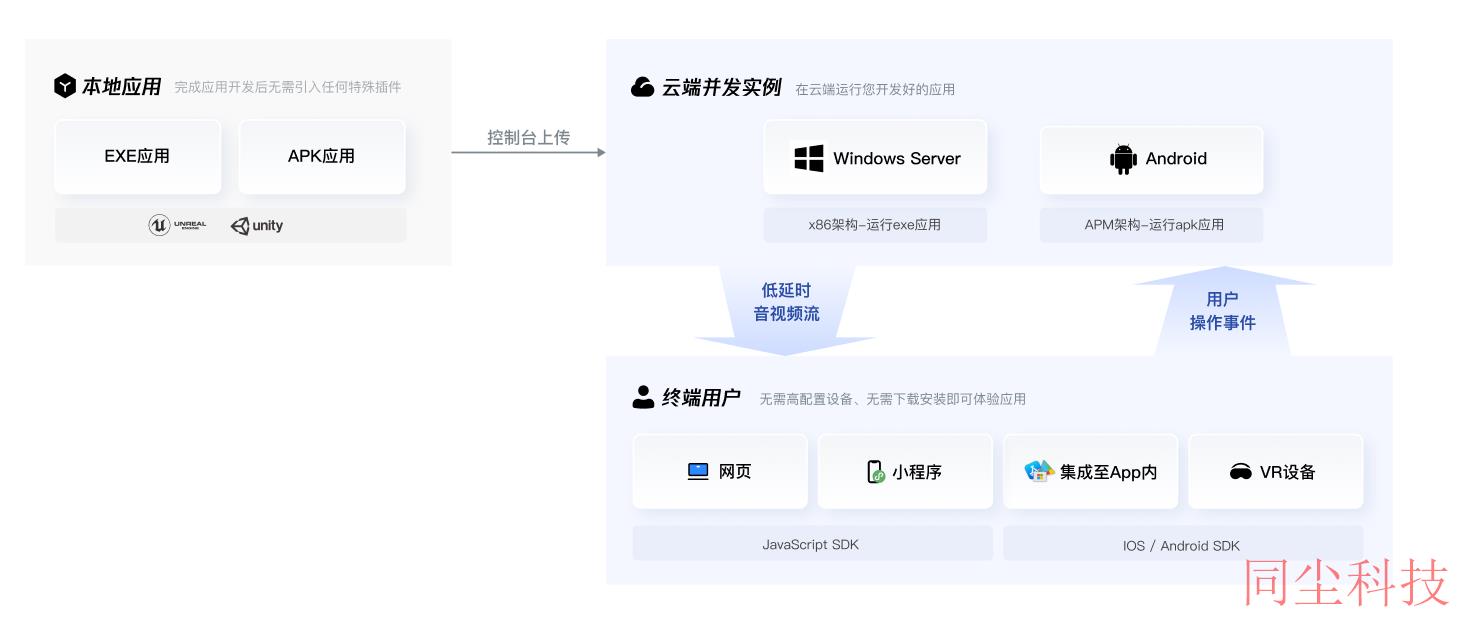This screenshot has height=622, width=1467.
Task: Select the EXE应用 card
Action: tap(137, 156)
